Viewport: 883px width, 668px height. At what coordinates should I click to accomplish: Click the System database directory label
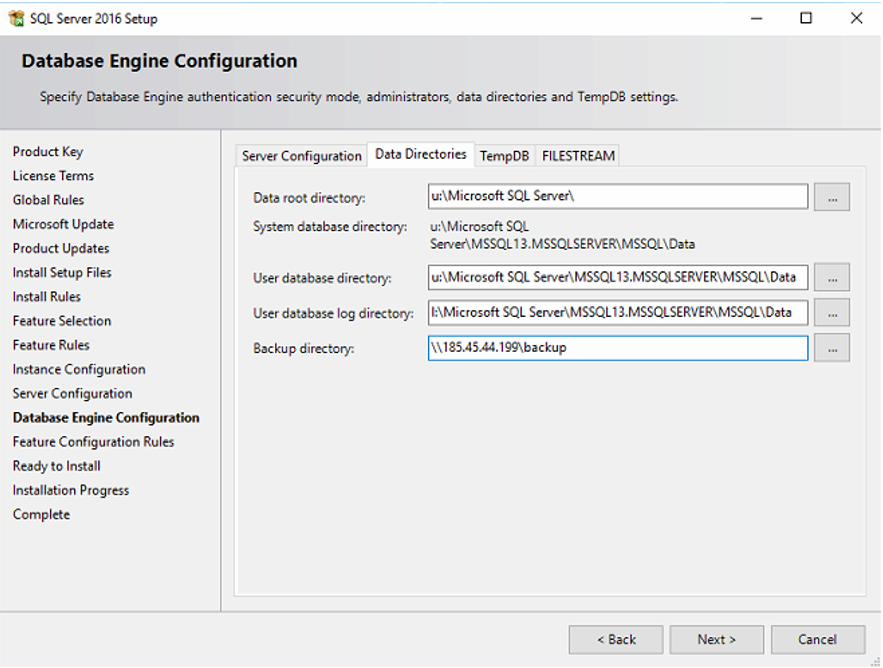point(330,227)
